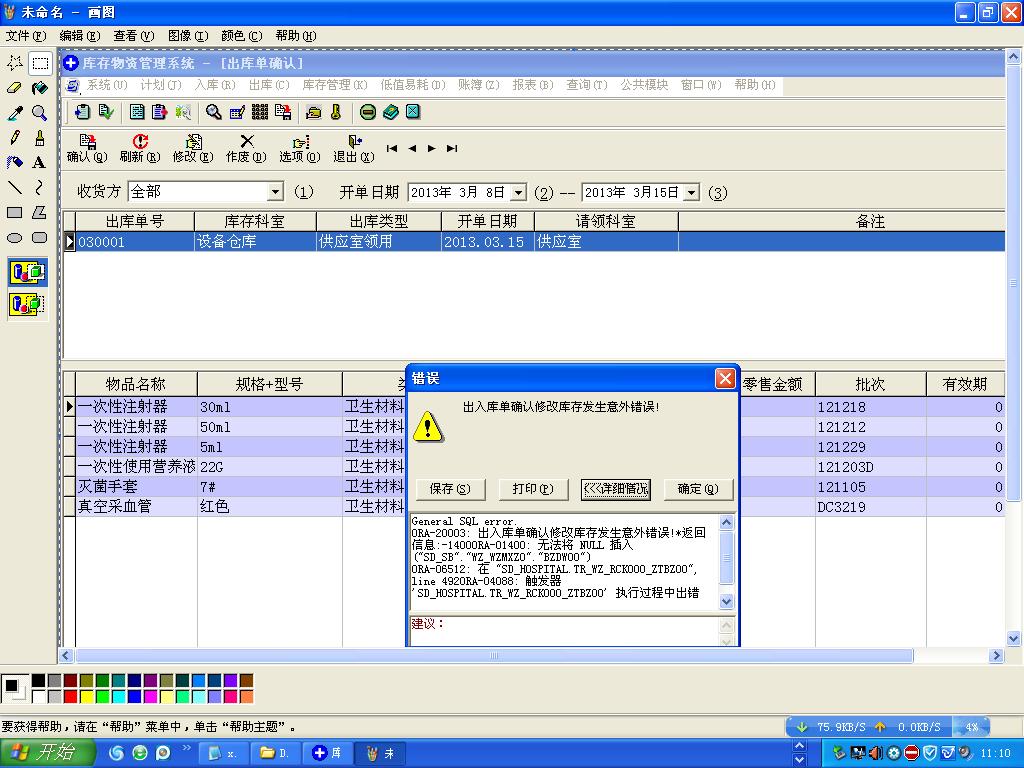Open Paint 图像(I) menu

[188, 36]
